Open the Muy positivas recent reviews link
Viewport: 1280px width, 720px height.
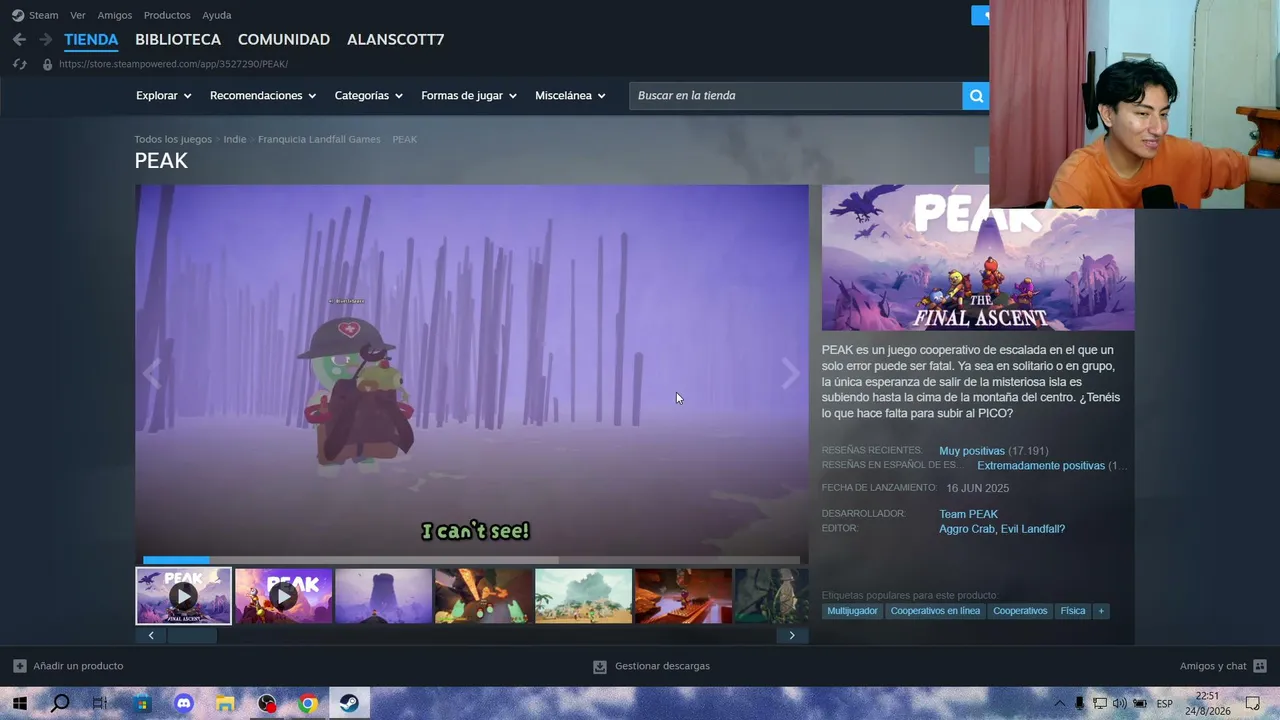(972, 451)
